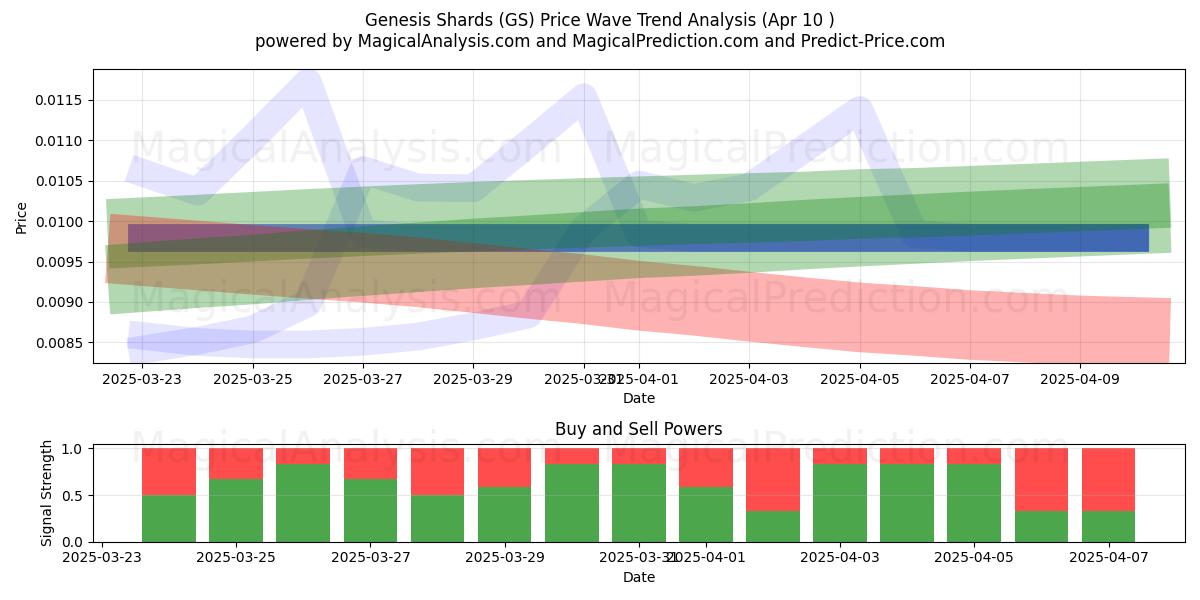This screenshot has height=600, width=1200.
Task: Click the 2025-04-03 date on price chart axis
Action: (x=750, y=380)
